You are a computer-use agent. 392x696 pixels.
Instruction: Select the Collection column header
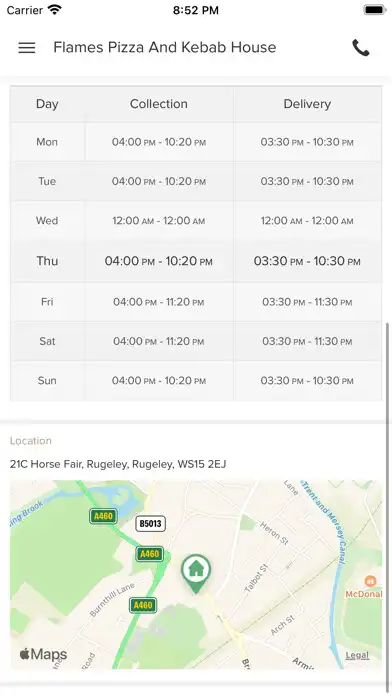[158, 104]
